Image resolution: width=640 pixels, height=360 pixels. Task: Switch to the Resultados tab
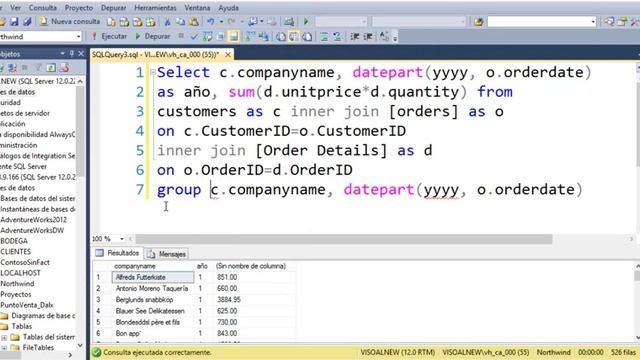coord(118,253)
